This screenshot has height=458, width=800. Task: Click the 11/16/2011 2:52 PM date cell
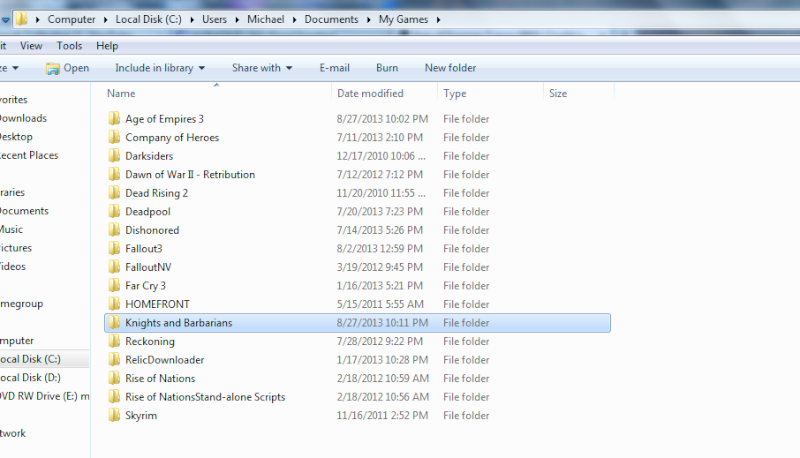pyautogui.click(x=382, y=416)
